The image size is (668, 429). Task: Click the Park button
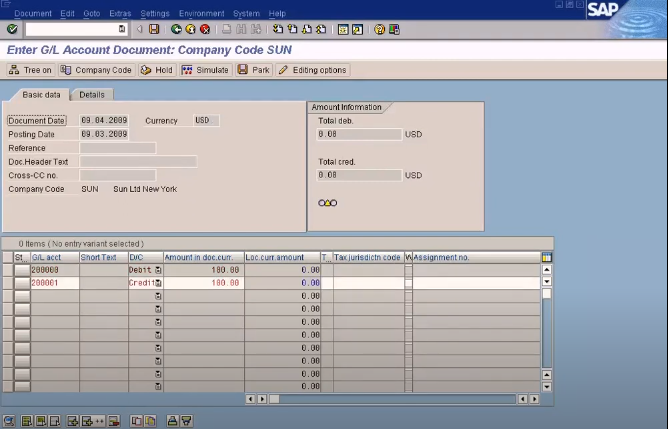tap(254, 70)
